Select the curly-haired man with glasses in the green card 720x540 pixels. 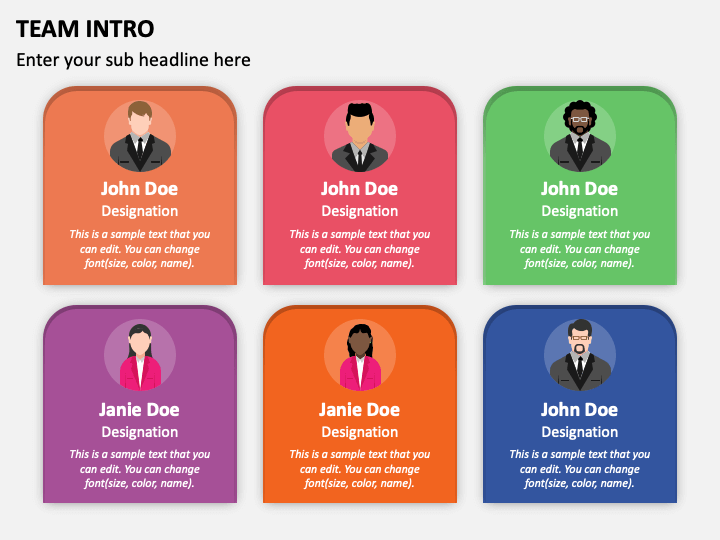pos(580,136)
